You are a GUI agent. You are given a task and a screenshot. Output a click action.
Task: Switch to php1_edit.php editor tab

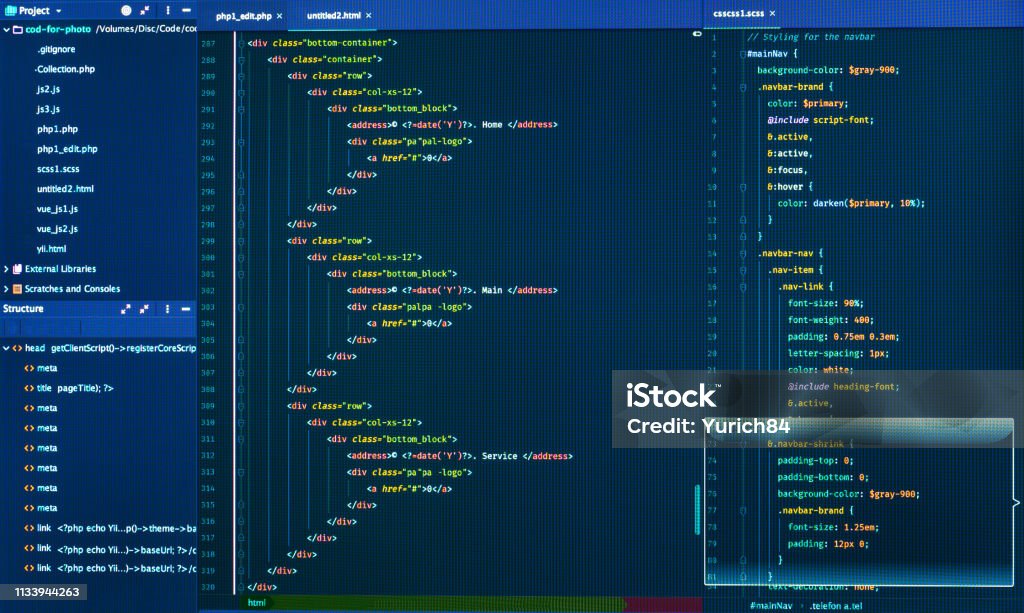tap(244, 16)
